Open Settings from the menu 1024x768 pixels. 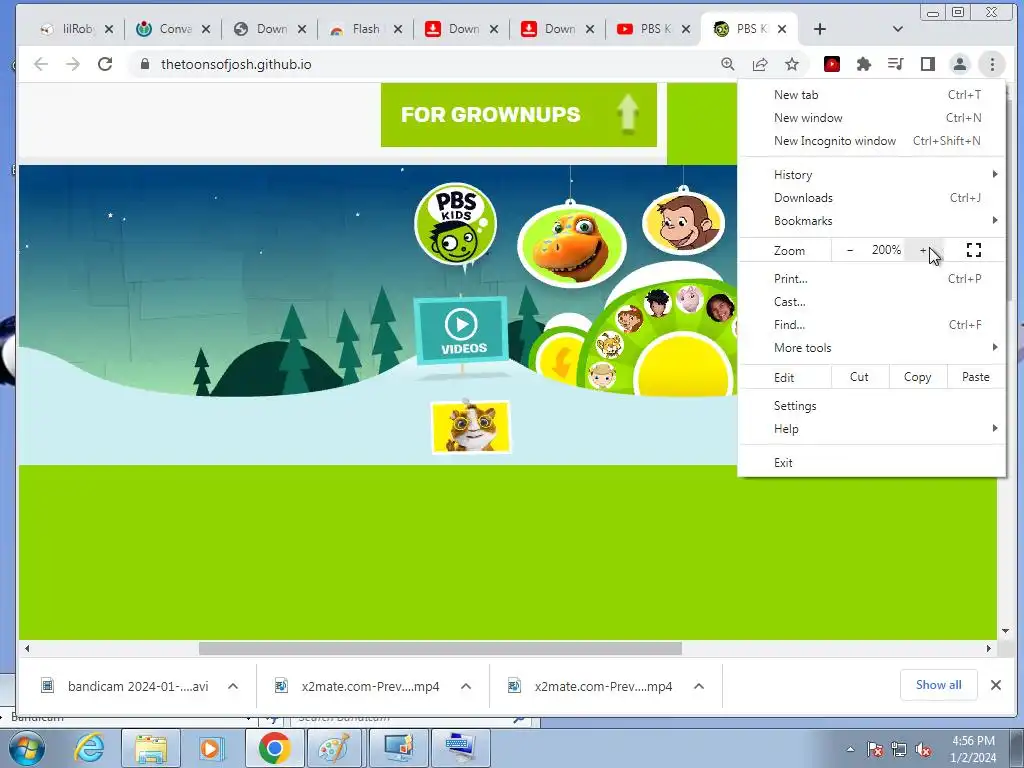(x=872, y=406)
